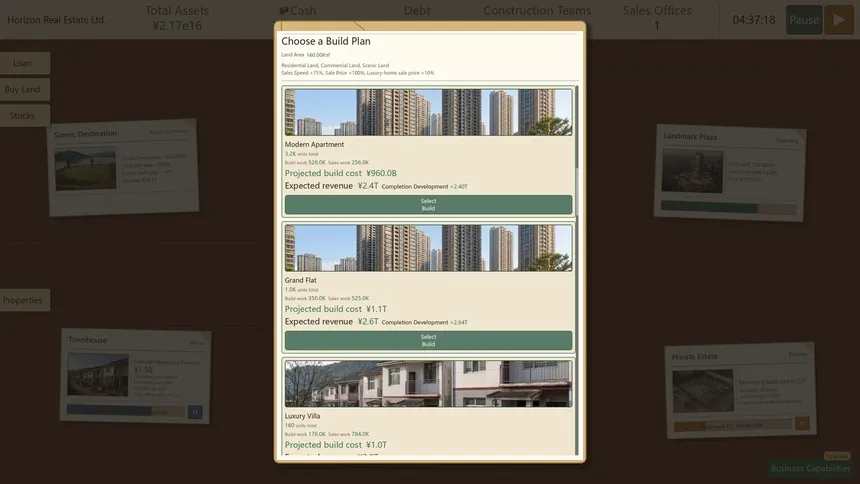Click the Debt label
Screen dimensions: 860x484
417,10
